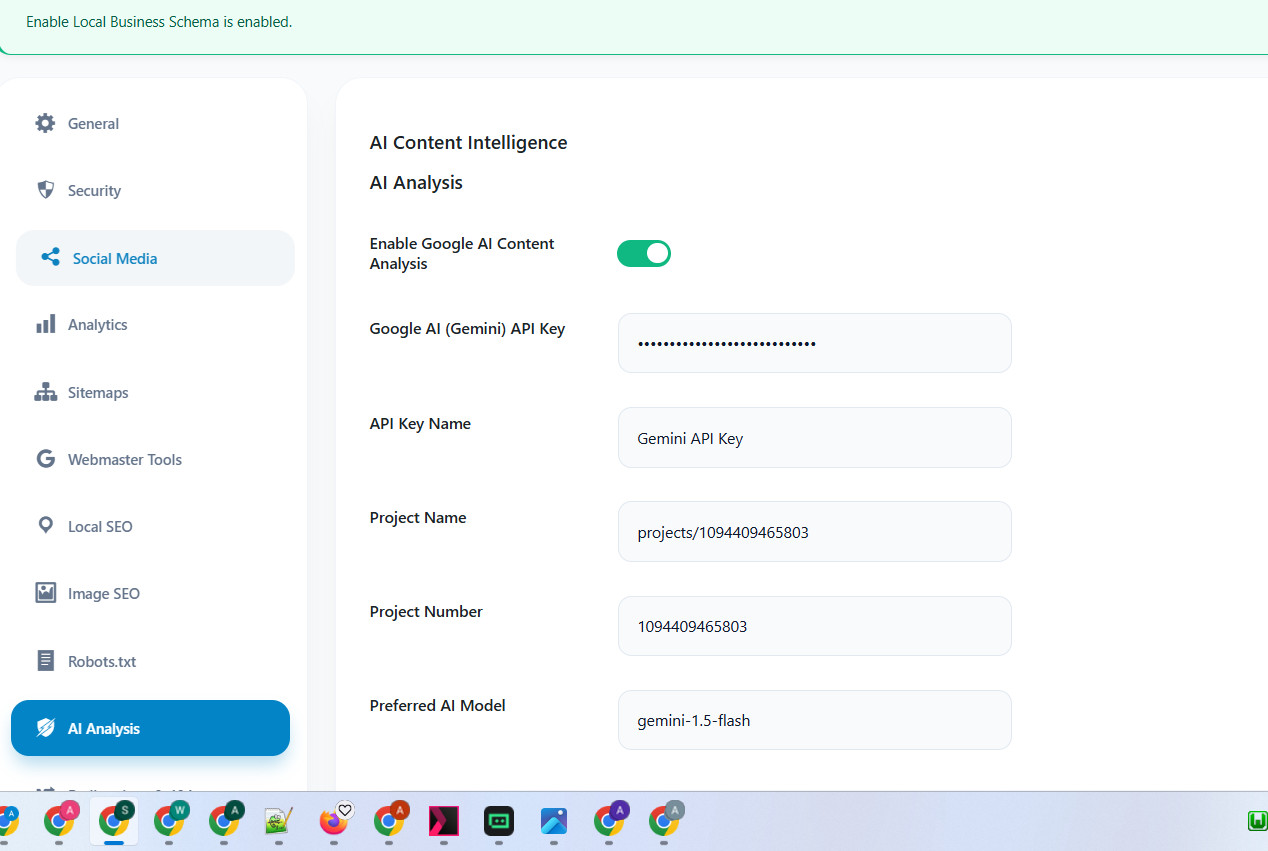The width and height of the screenshot is (1268, 851).
Task: Click the Robots.txt document icon
Action: click(45, 660)
